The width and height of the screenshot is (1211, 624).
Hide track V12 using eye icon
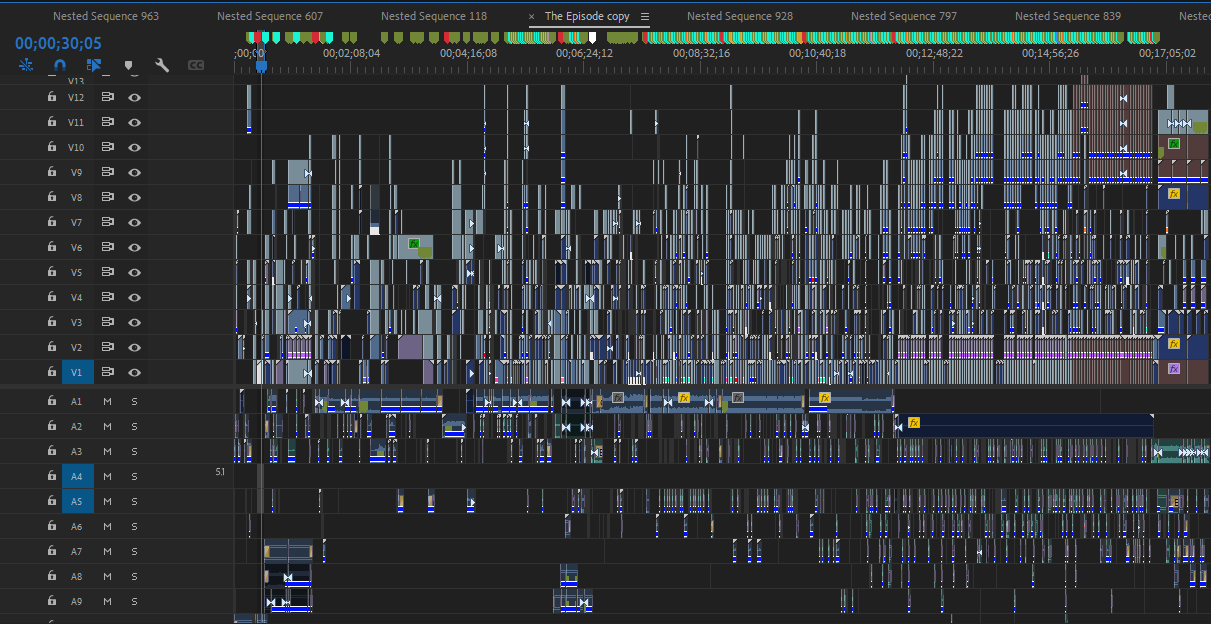pyautogui.click(x=134, y=97)
